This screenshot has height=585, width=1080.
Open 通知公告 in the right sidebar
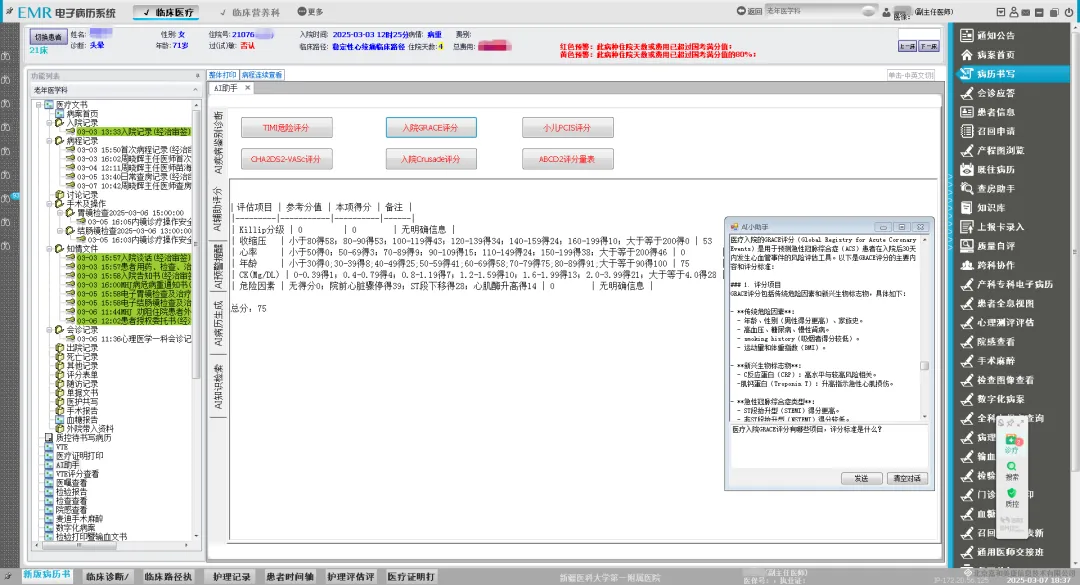(994, 35)
